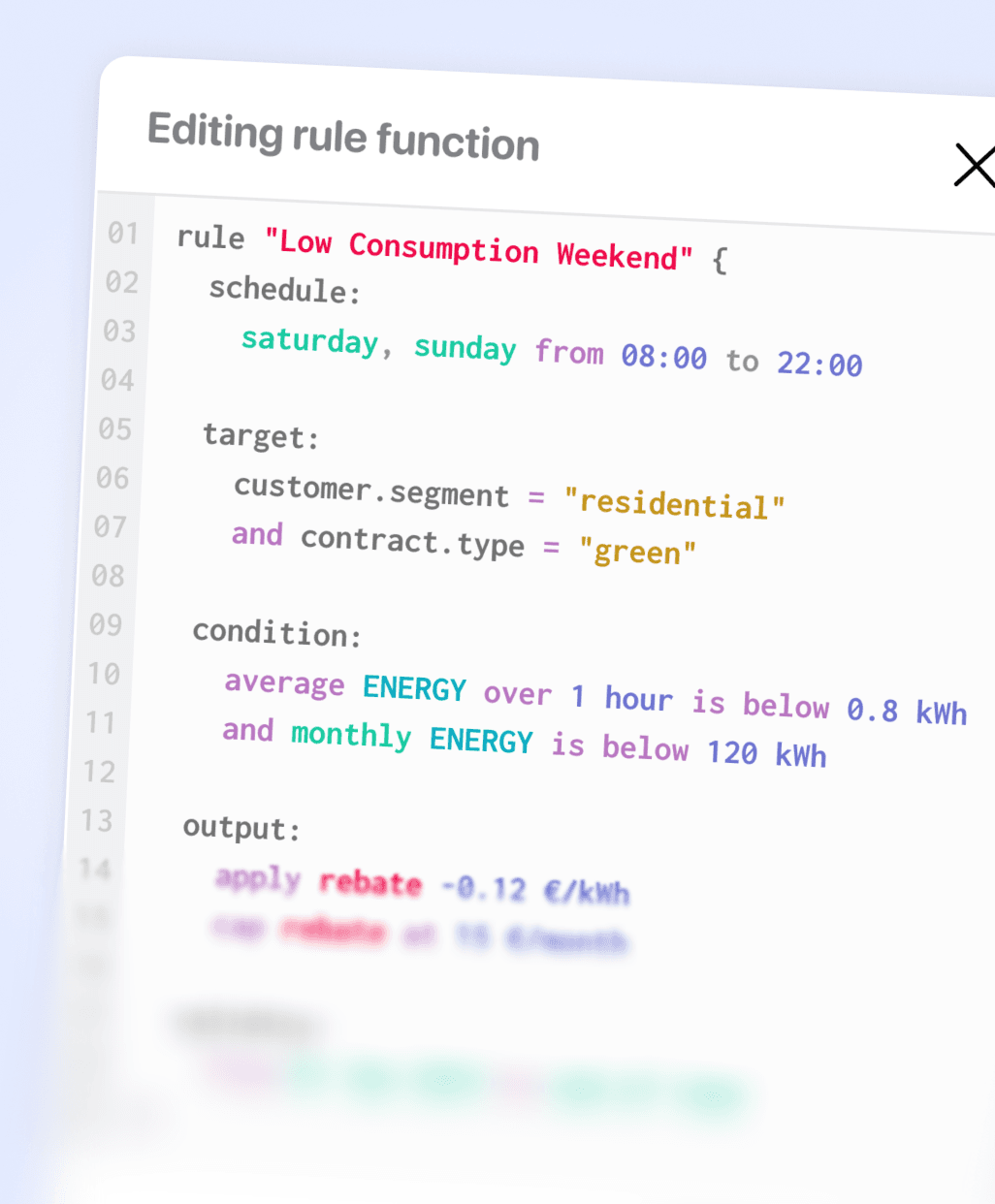995x1204 pixels.
Task: Click the "sunday" token
Action: 465,347
